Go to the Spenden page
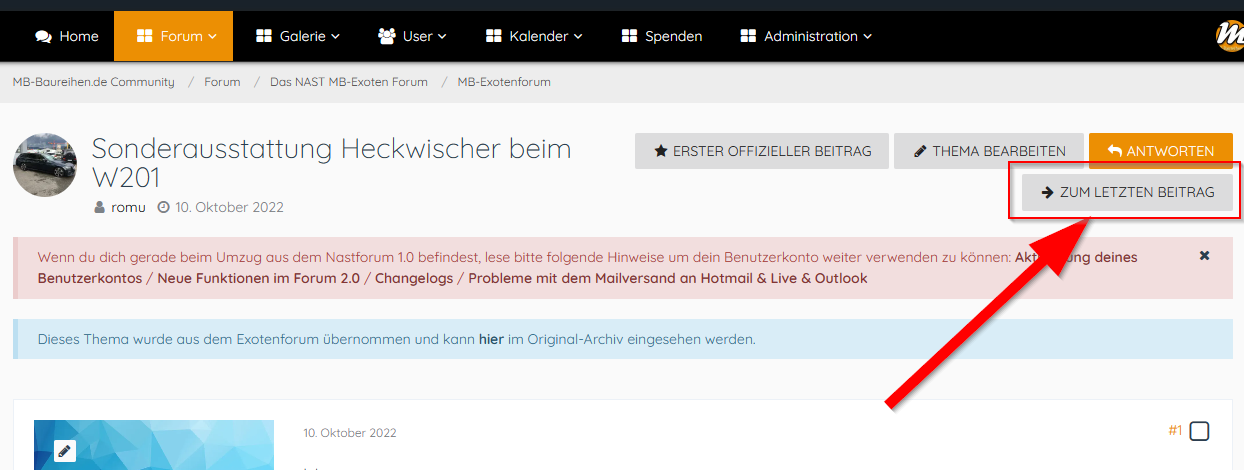The height and width of the screenshot is (470, 1244). 661,36
